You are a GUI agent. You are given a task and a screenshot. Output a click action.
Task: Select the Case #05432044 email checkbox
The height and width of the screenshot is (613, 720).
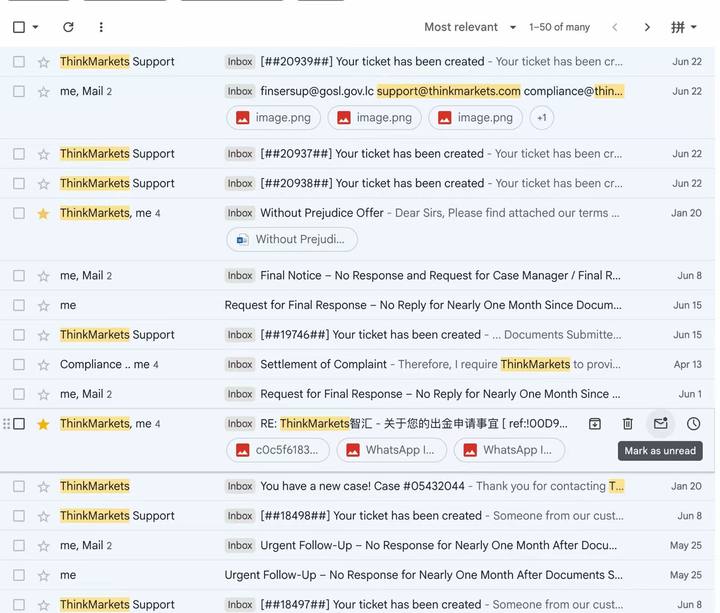(19, 486)
